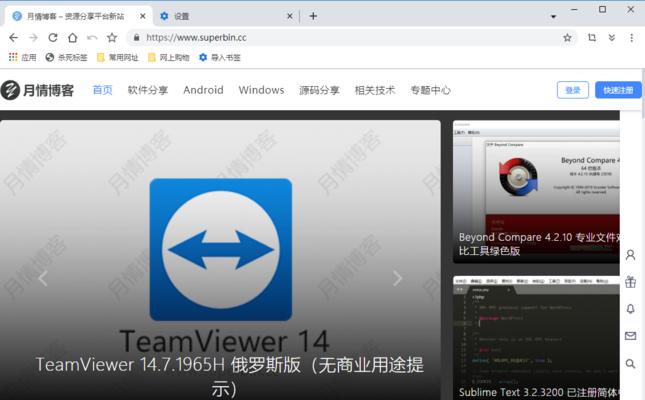Open the TeamViewer 14.7.1965H article title
The image size is (645, 400).
(230, 376)
